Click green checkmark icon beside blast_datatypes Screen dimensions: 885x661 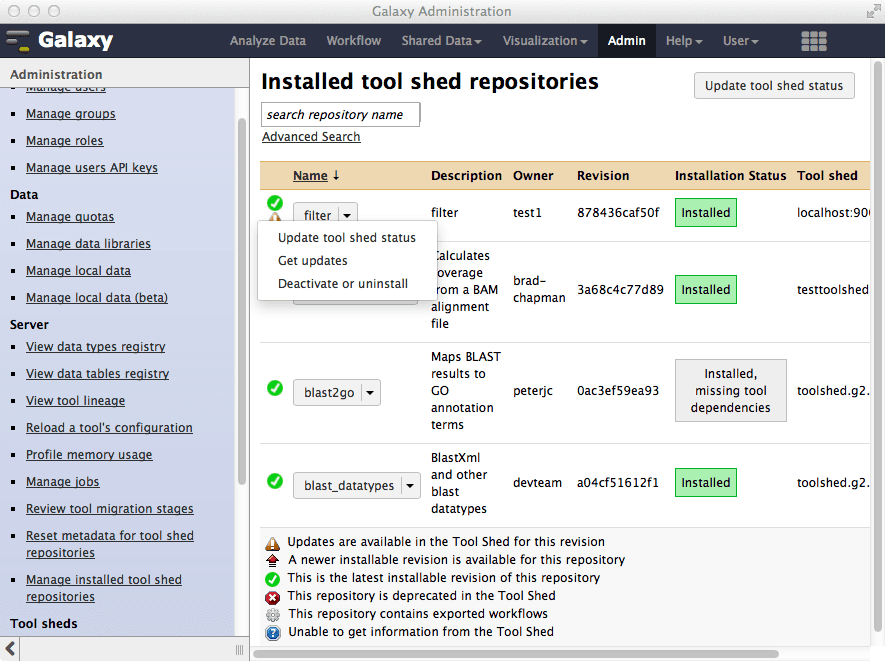[x=275, y=481]
